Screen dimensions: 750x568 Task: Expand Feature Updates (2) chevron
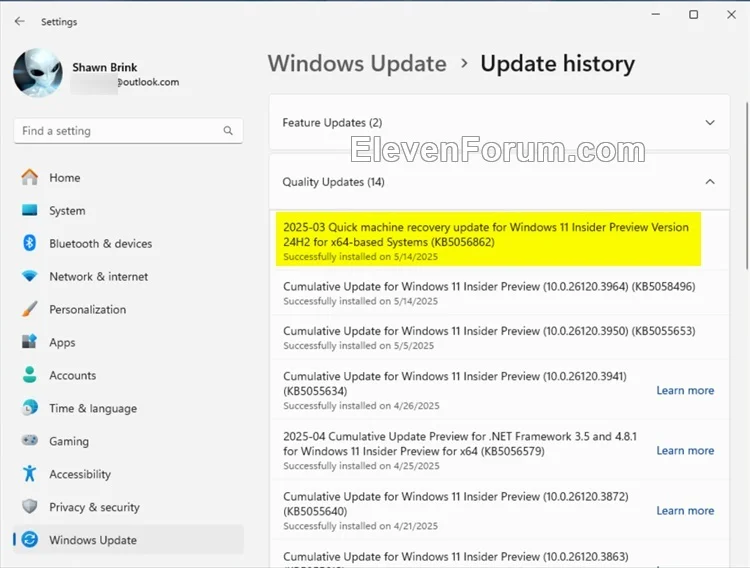[710, 123]
